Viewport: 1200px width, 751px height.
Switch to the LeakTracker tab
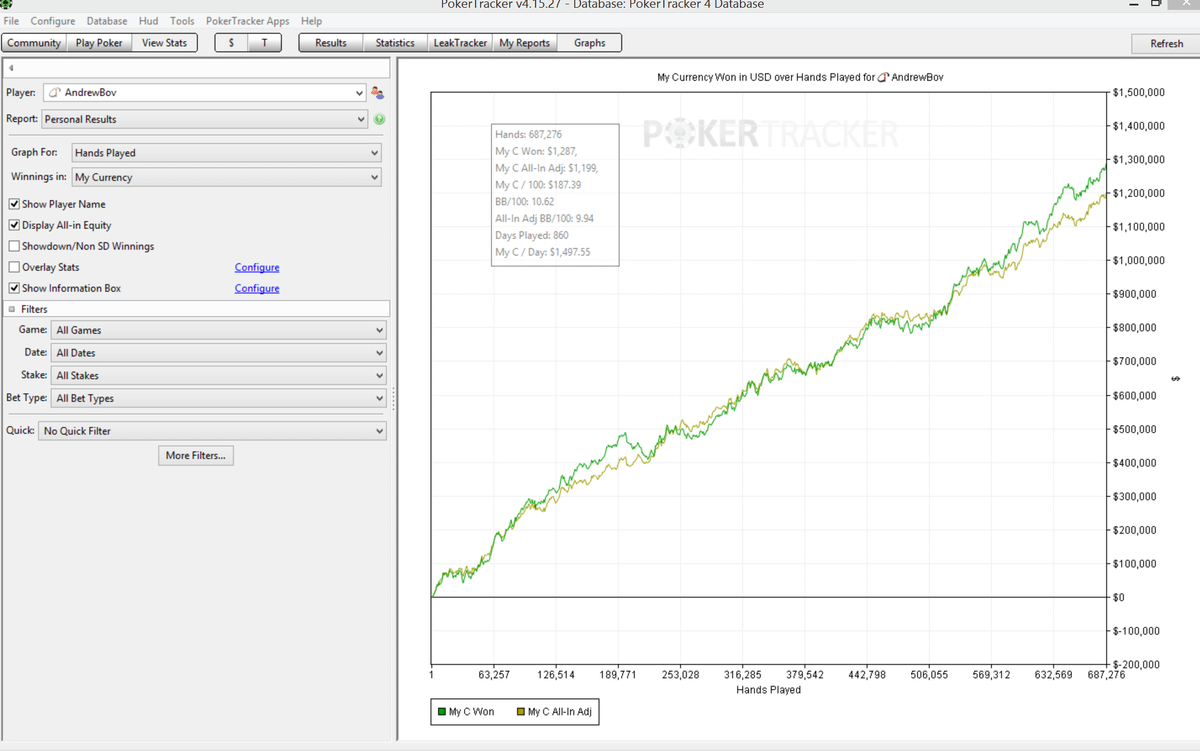pyautogui.click(x=460, y=43)
